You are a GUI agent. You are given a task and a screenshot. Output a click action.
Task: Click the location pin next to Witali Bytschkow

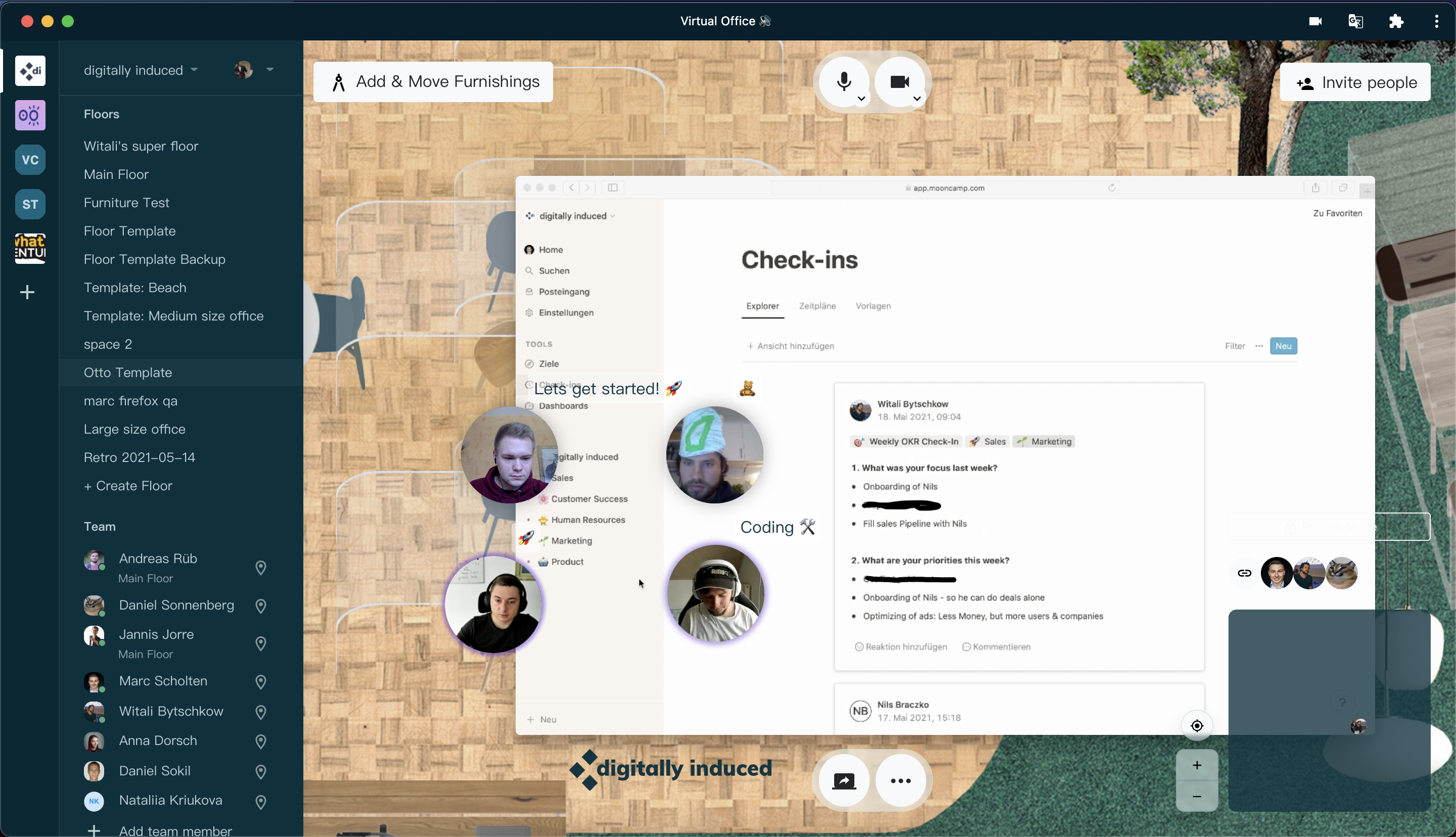(x=260, y=712)
